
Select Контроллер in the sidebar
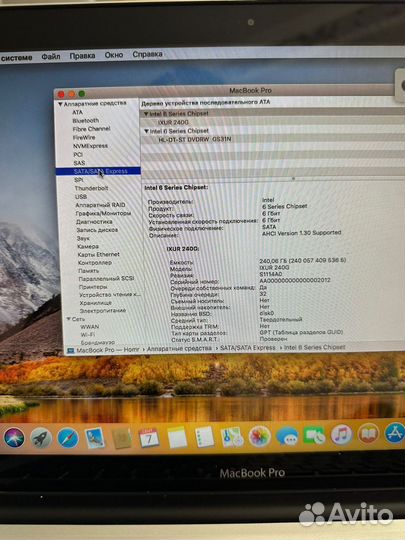[x=95, y=263]
